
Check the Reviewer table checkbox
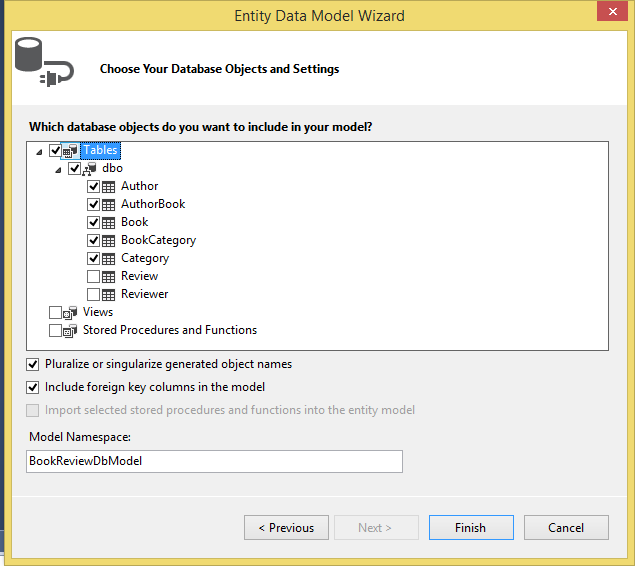click(x=93, y=294)
